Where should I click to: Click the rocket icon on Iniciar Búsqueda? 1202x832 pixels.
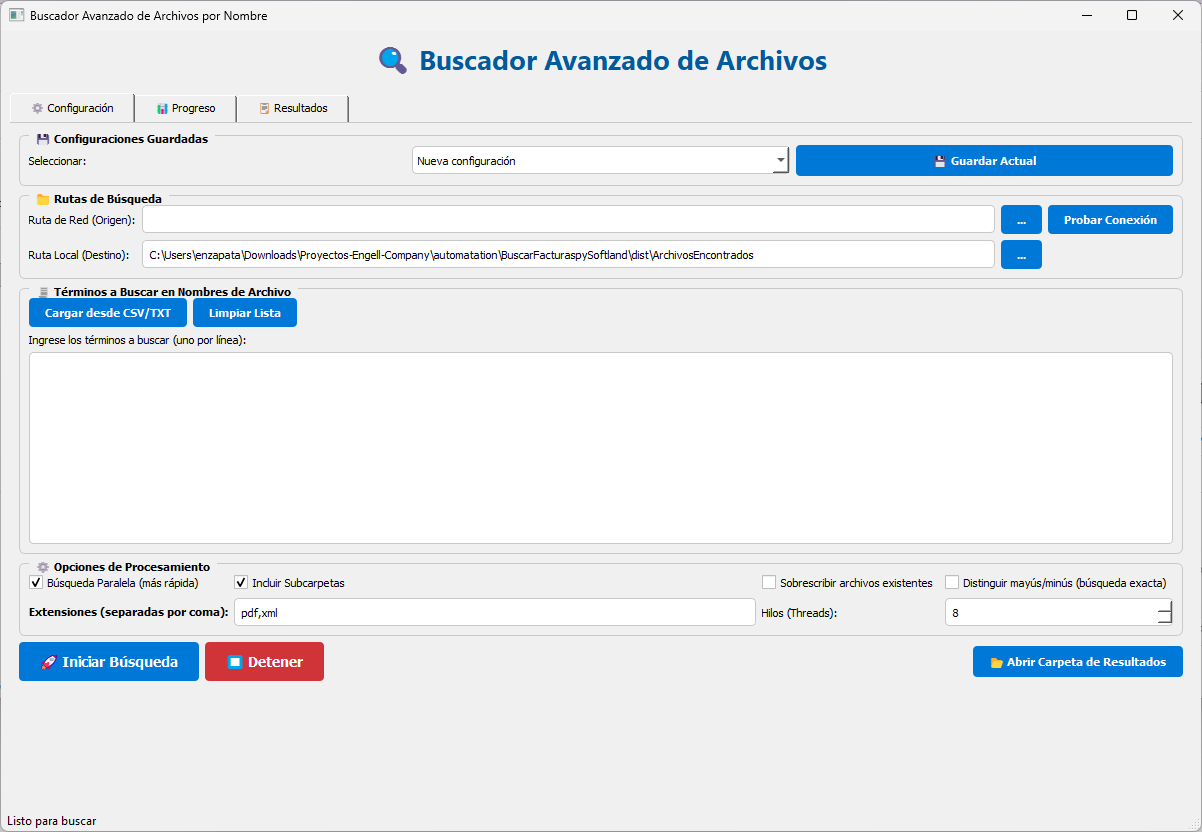coord(48,662)
